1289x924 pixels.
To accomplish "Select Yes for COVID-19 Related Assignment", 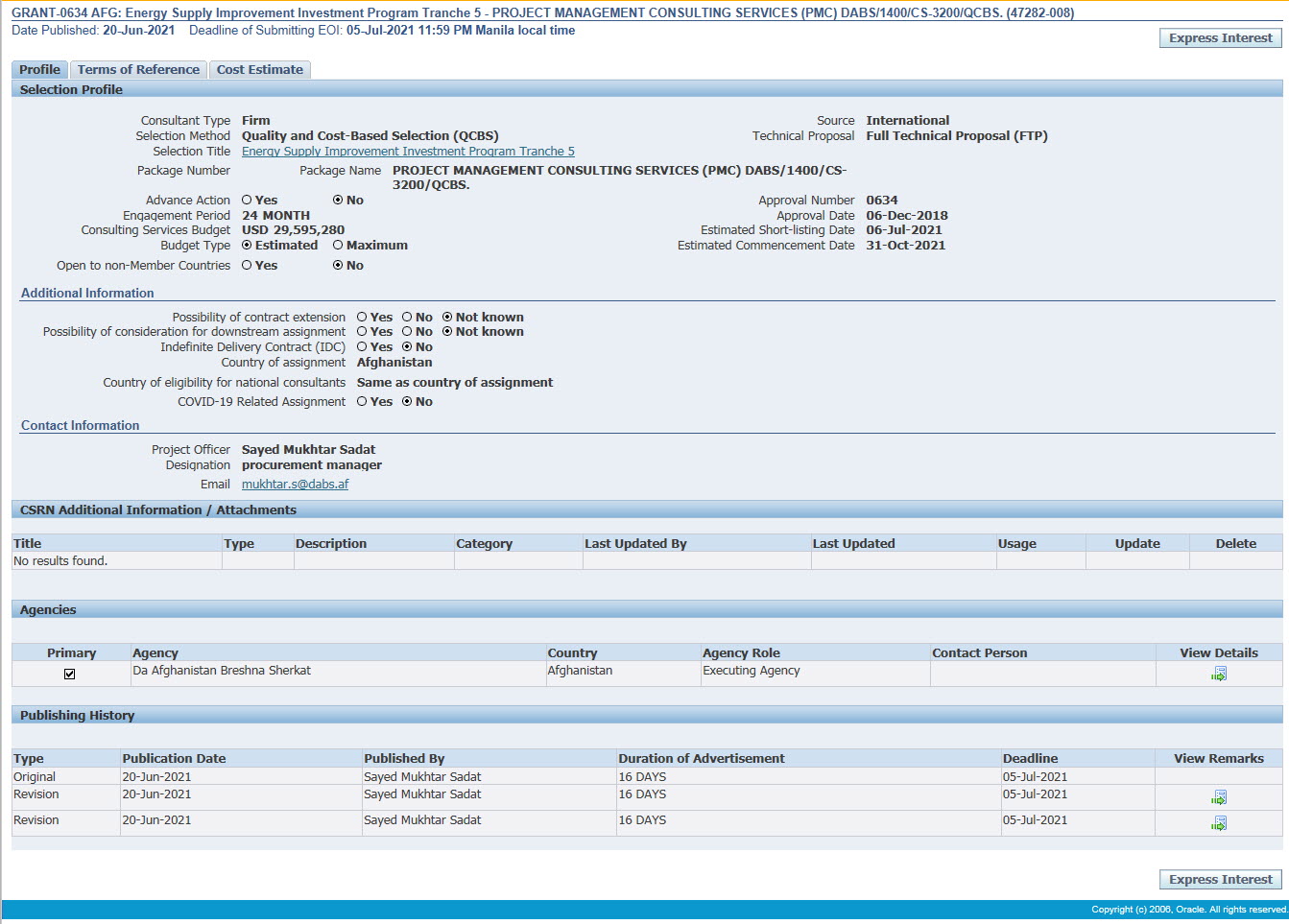I will [x=362, y=402].
